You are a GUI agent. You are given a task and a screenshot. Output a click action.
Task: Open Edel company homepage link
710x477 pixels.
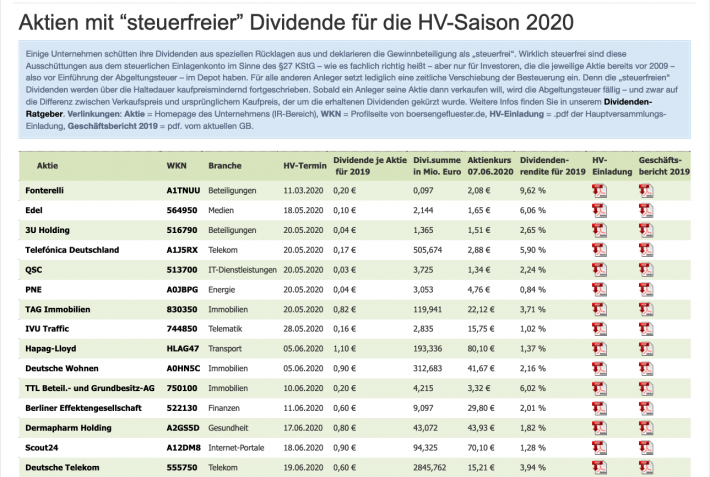(34, 210)
